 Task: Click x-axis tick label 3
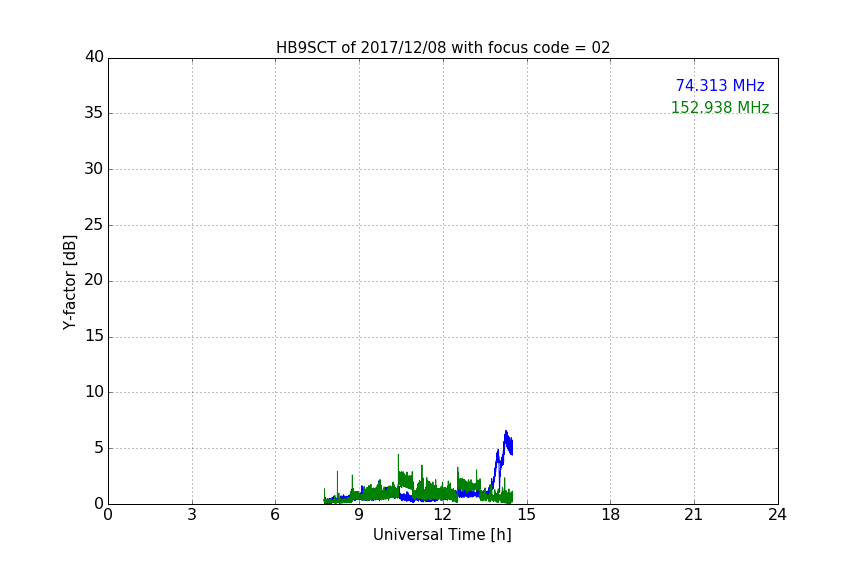(x=192, y=515)
